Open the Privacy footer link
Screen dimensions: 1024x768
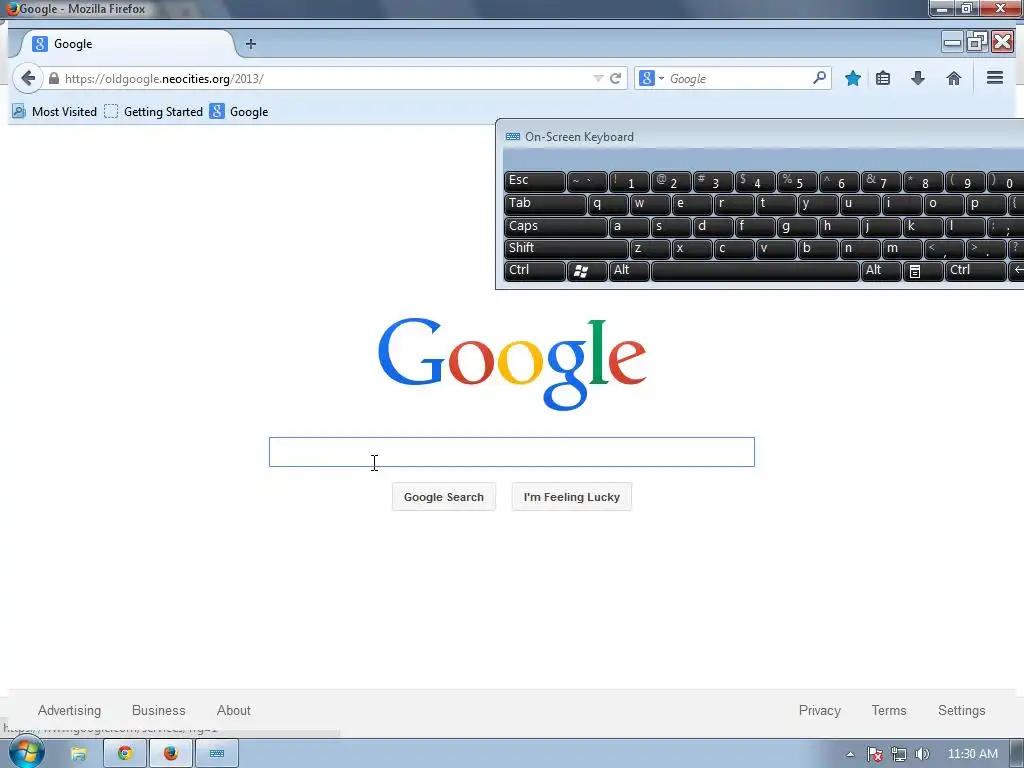click(x=820, y=711)
